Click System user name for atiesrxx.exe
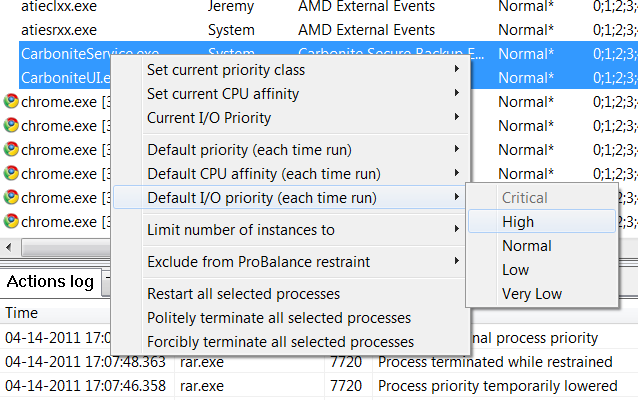Image resolution: width=638 pixels, height=400 pixels. pos(231,30)
